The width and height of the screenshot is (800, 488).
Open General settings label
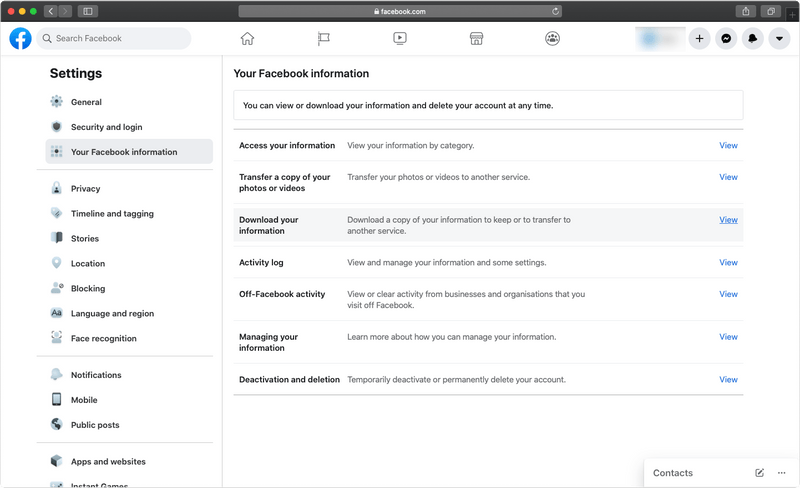86,102
